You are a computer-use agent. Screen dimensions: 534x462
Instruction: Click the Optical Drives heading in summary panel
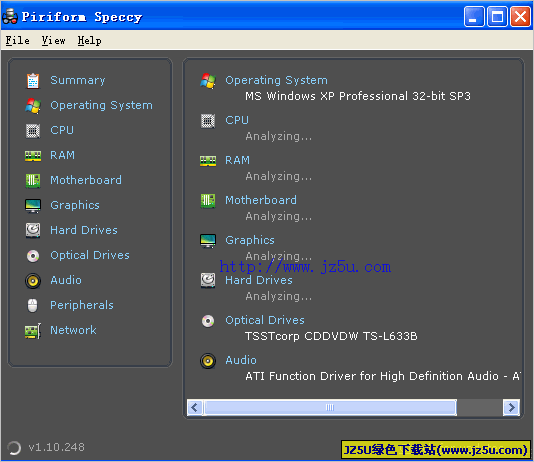click(x=265, y=320)
